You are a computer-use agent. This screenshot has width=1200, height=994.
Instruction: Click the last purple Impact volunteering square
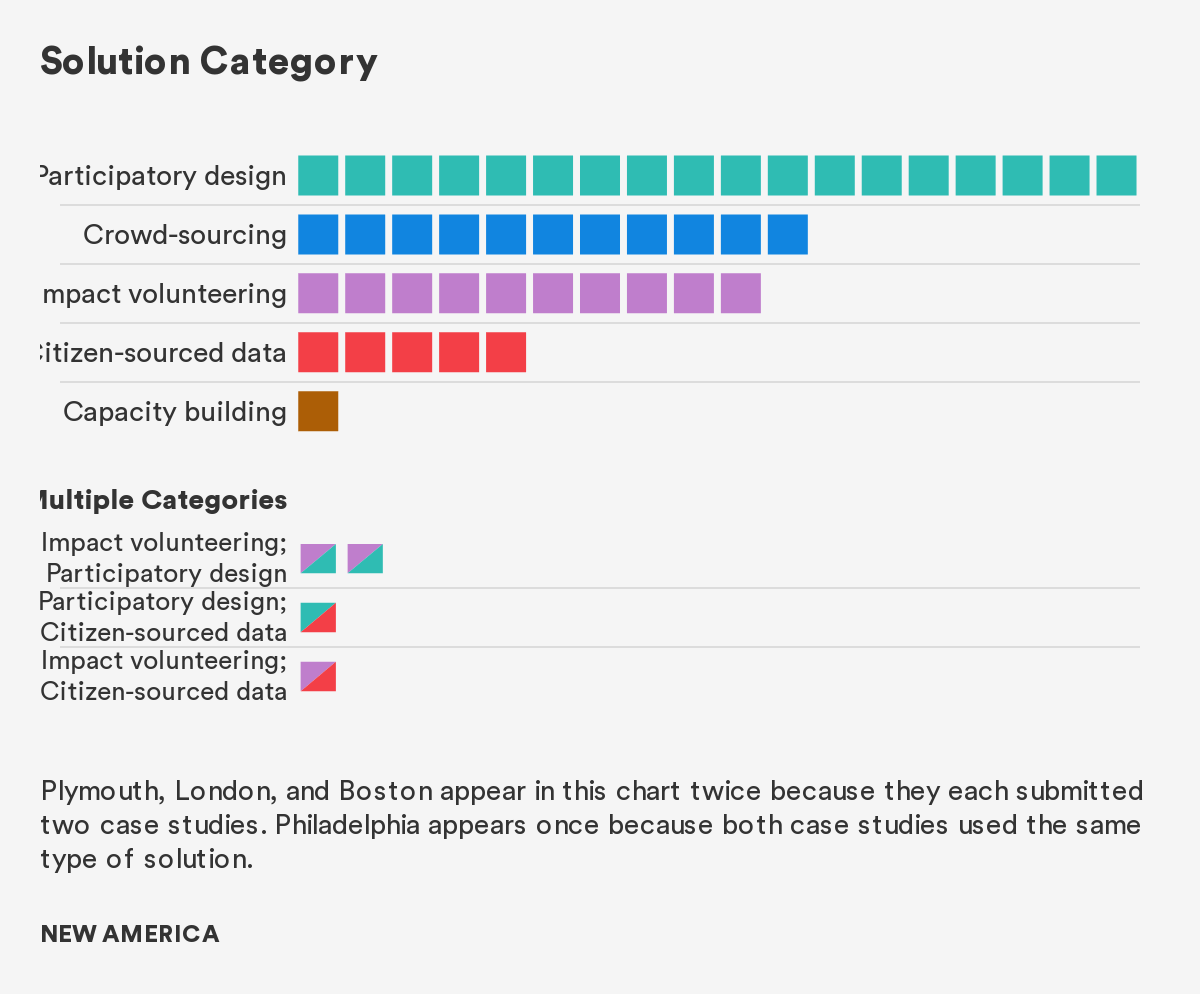tap(741, 293)
